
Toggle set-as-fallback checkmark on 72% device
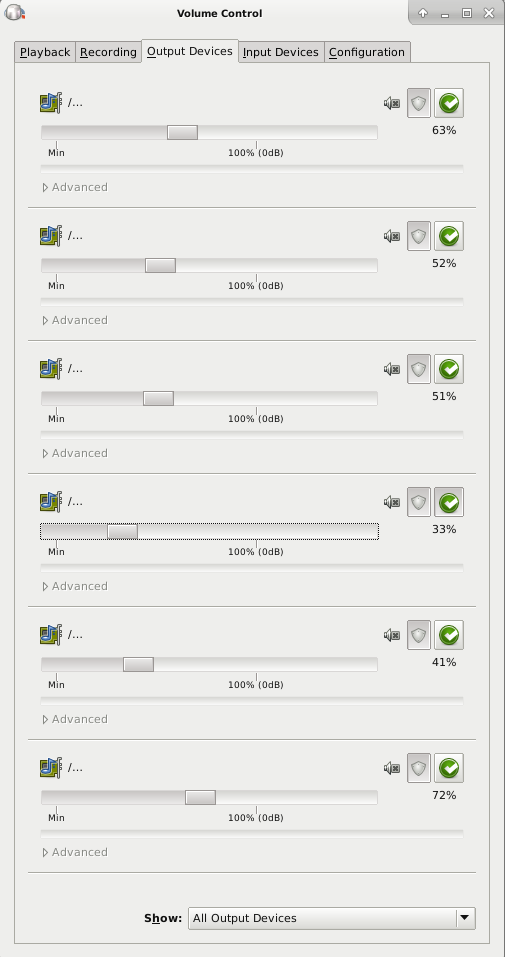point(449,768)
